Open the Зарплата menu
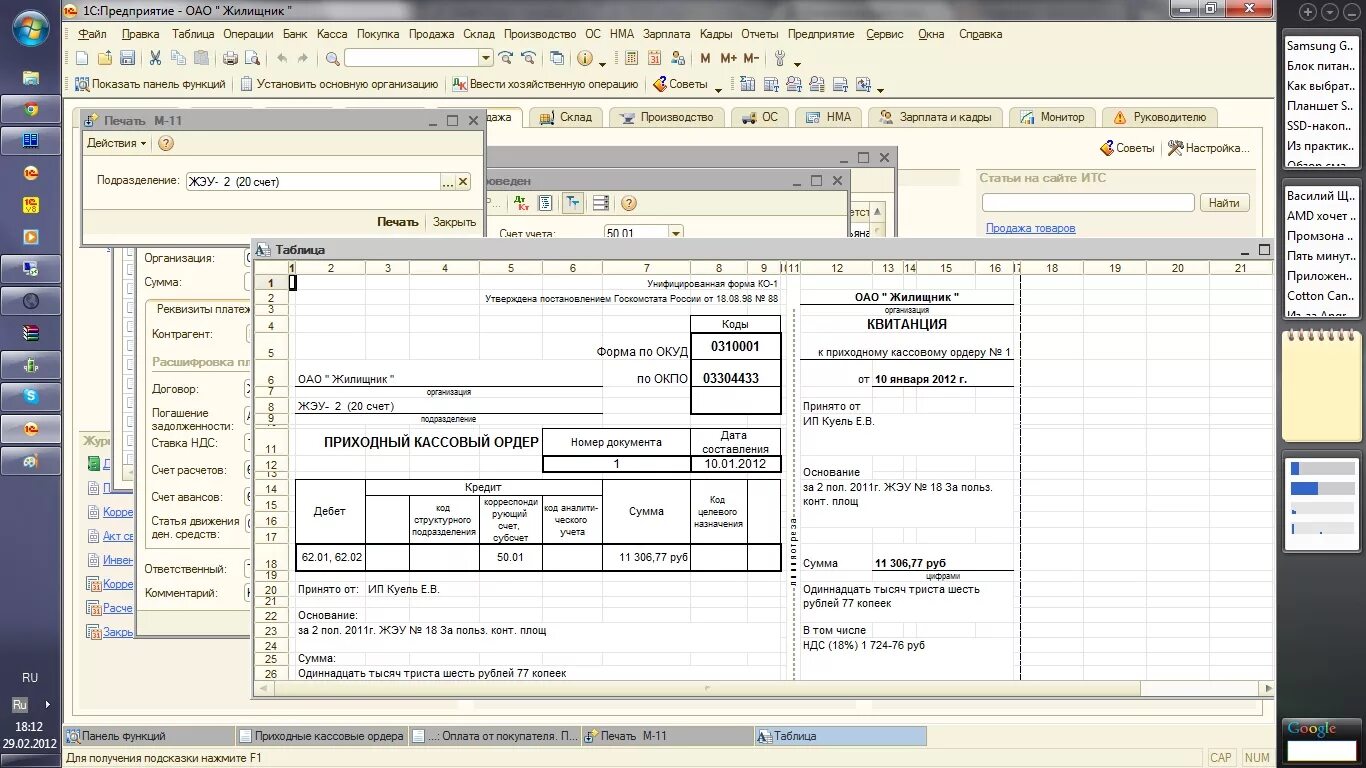This screenshot has width=1366, height=768. click(666, 33)
